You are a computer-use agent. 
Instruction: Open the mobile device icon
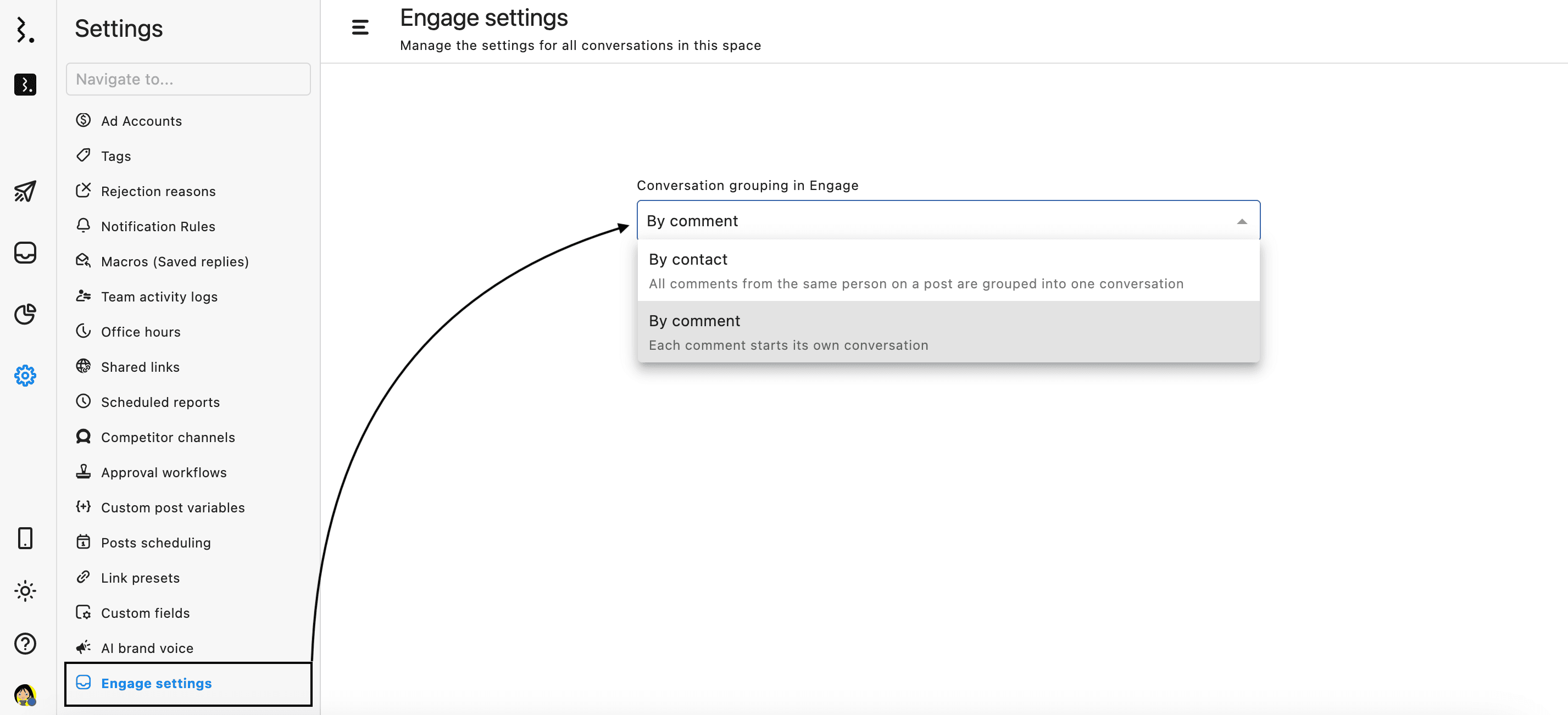[x=25, y=539]
